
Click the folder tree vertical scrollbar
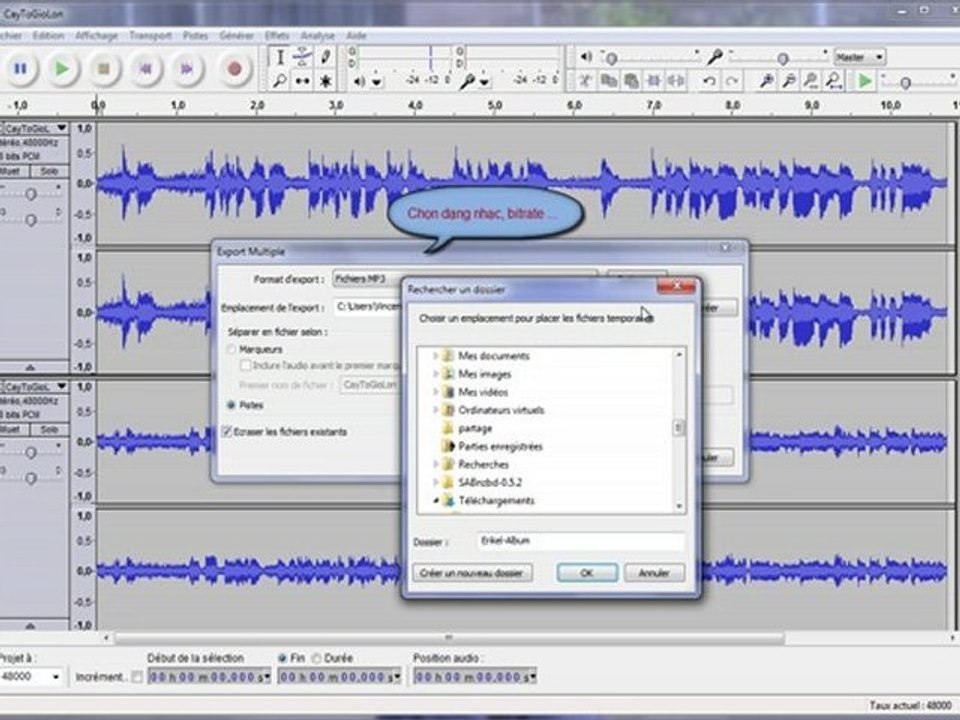(678, 430)
